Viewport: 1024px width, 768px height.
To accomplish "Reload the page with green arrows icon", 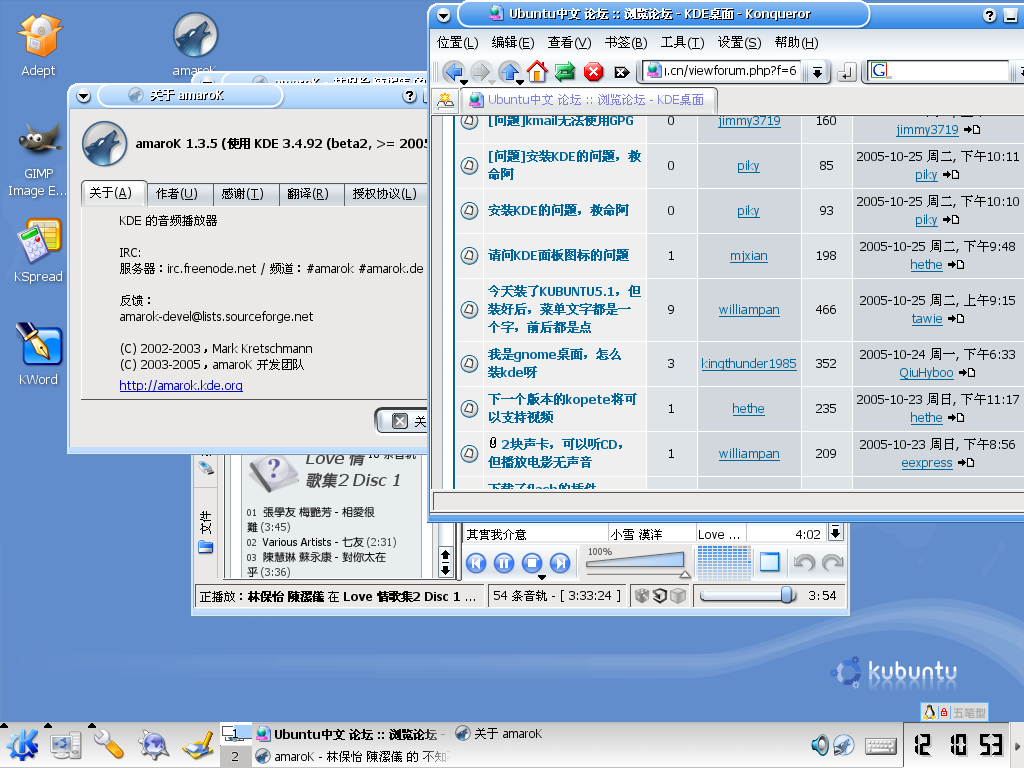I will point(565,71).
